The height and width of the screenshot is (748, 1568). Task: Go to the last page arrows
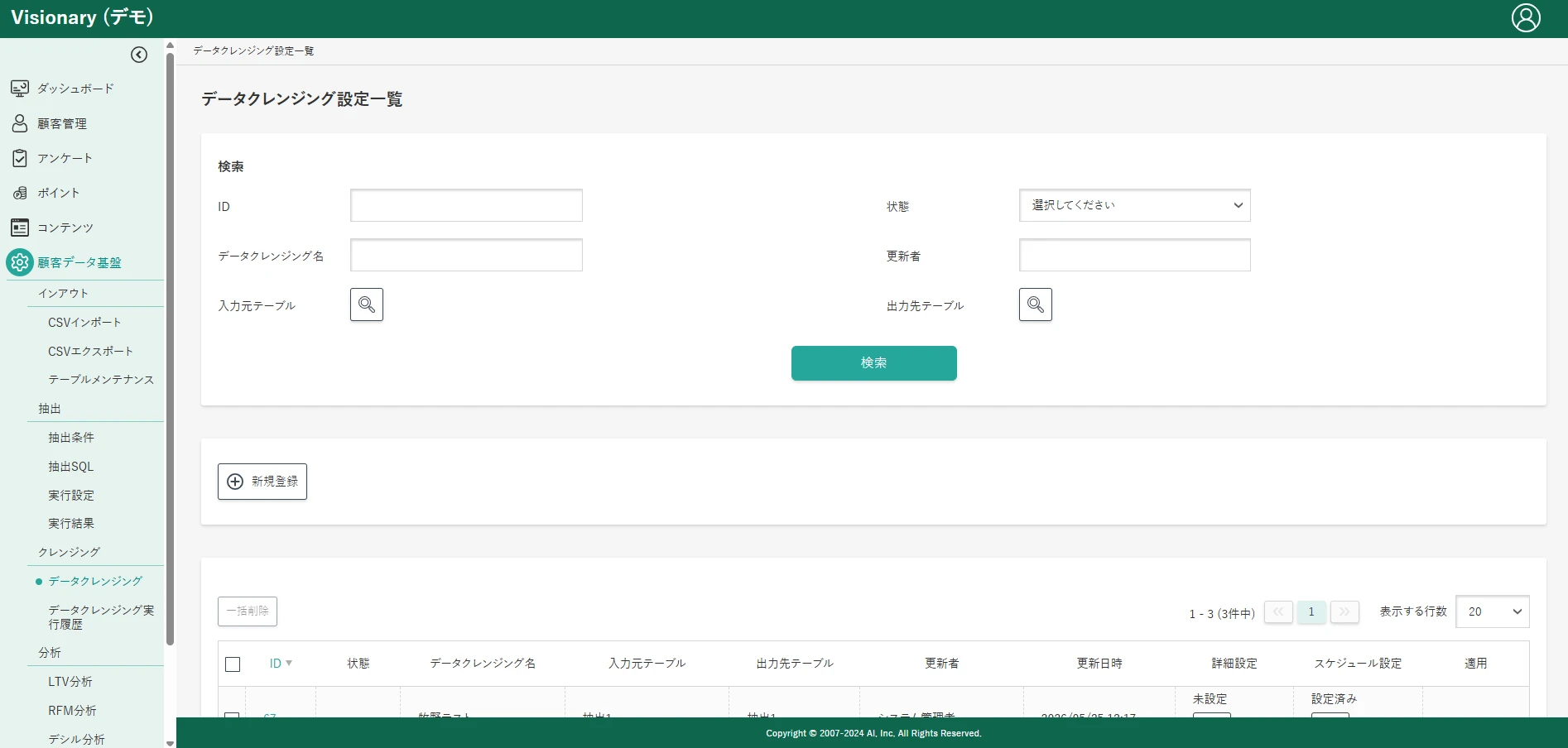(1344, 612)
